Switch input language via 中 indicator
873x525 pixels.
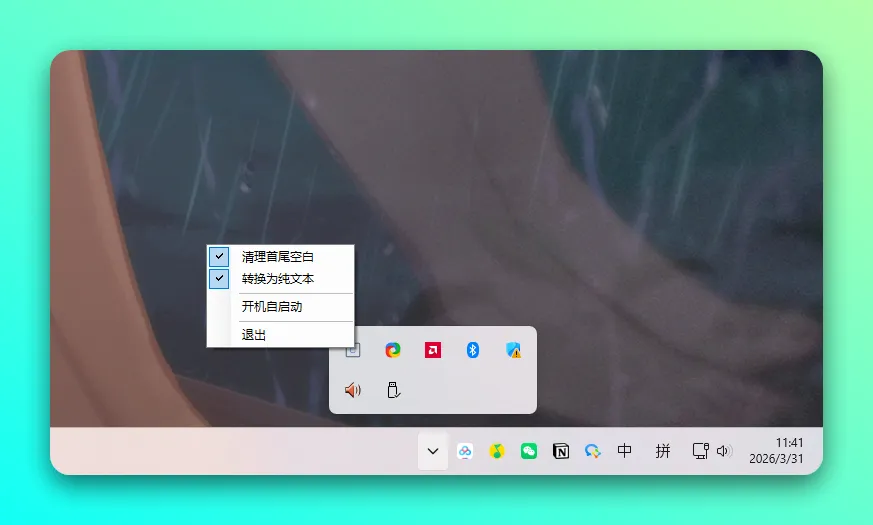tap(625, 450)
